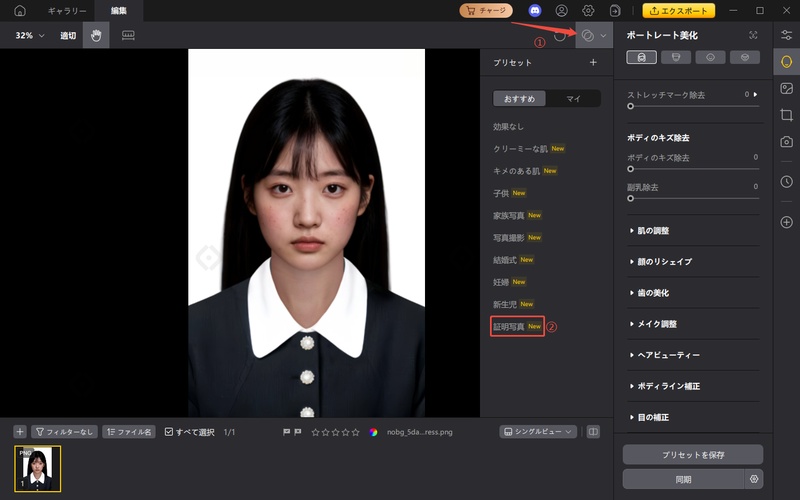
Task: Click the batch import files icon
Action: [x=615, y=10]
